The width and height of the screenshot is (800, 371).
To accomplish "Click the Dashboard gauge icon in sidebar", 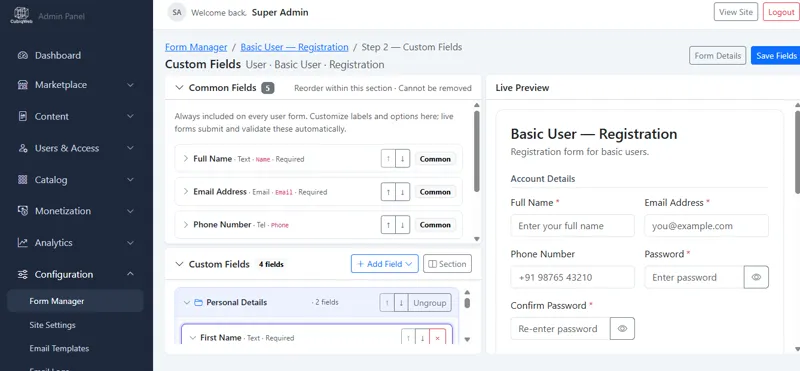I will point(22,56).
